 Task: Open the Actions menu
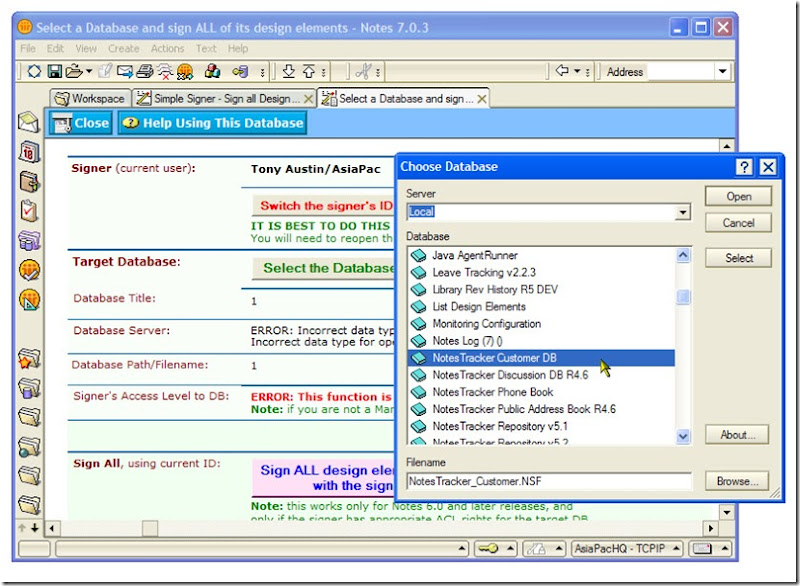167,48
